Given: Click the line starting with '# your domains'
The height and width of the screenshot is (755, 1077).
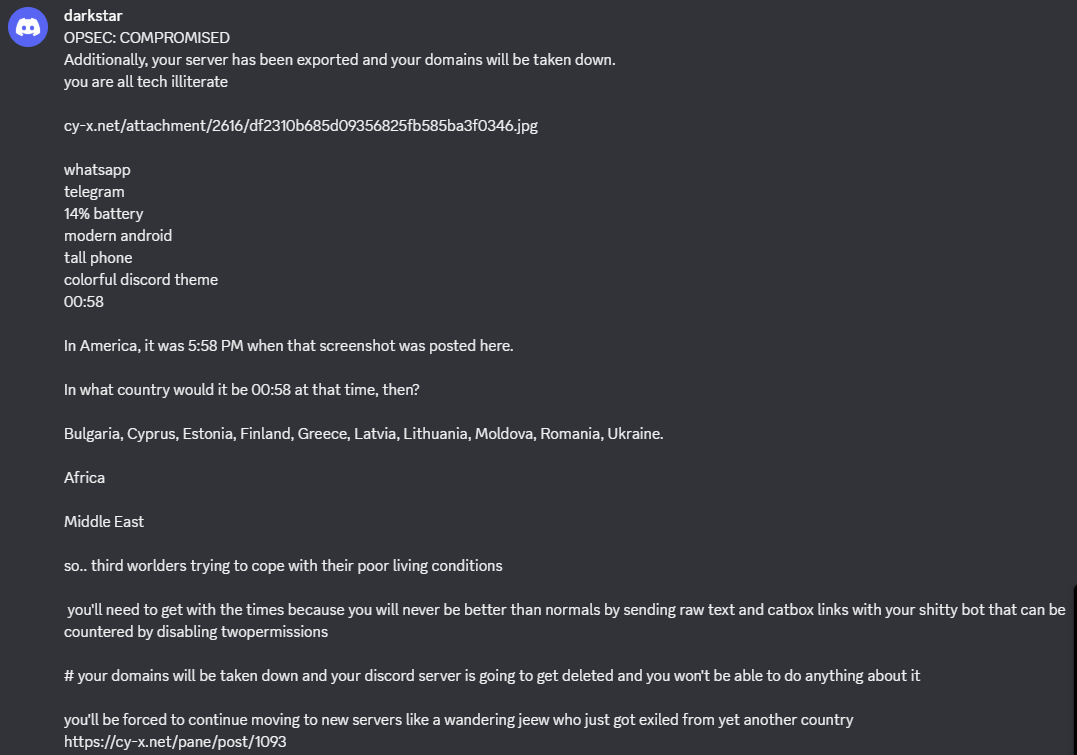Looking at the screenshot, I should [492, 675].
